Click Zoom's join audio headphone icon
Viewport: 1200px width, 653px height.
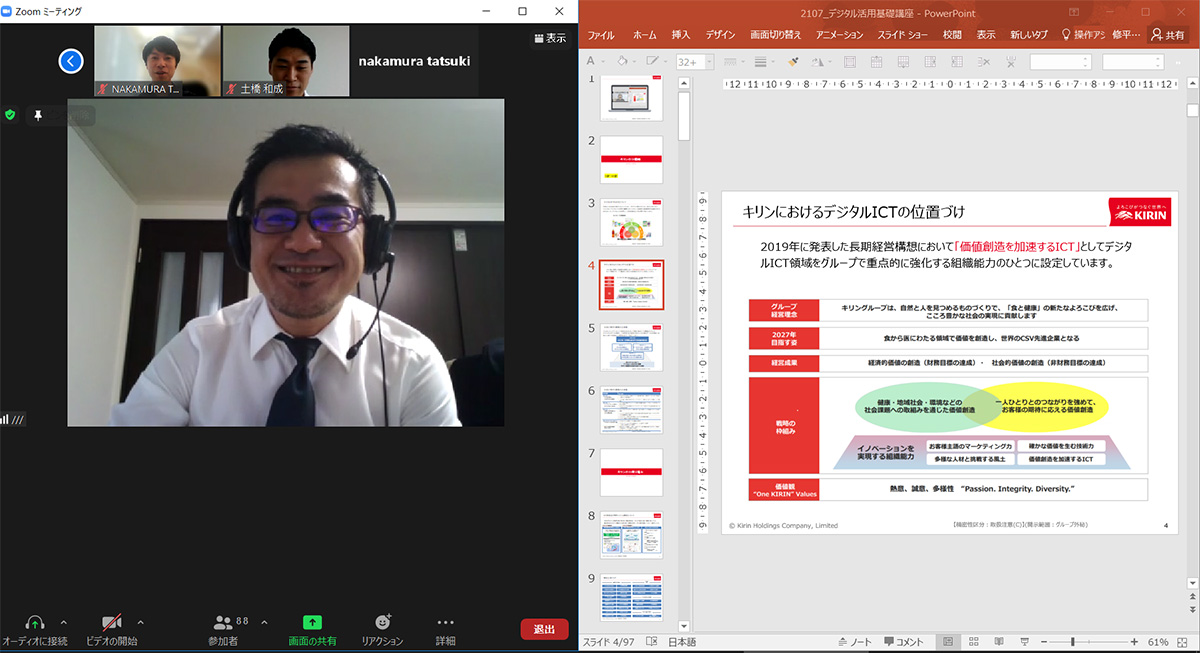tap(35, 622)
